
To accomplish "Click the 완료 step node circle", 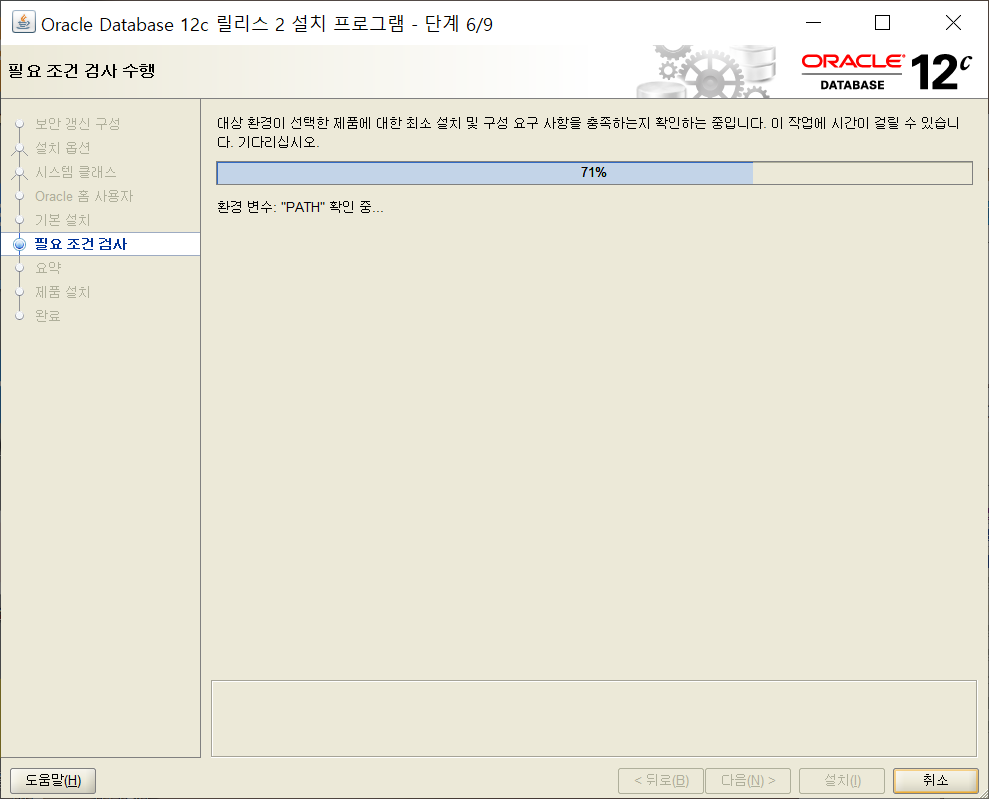I will pos(19,315).
